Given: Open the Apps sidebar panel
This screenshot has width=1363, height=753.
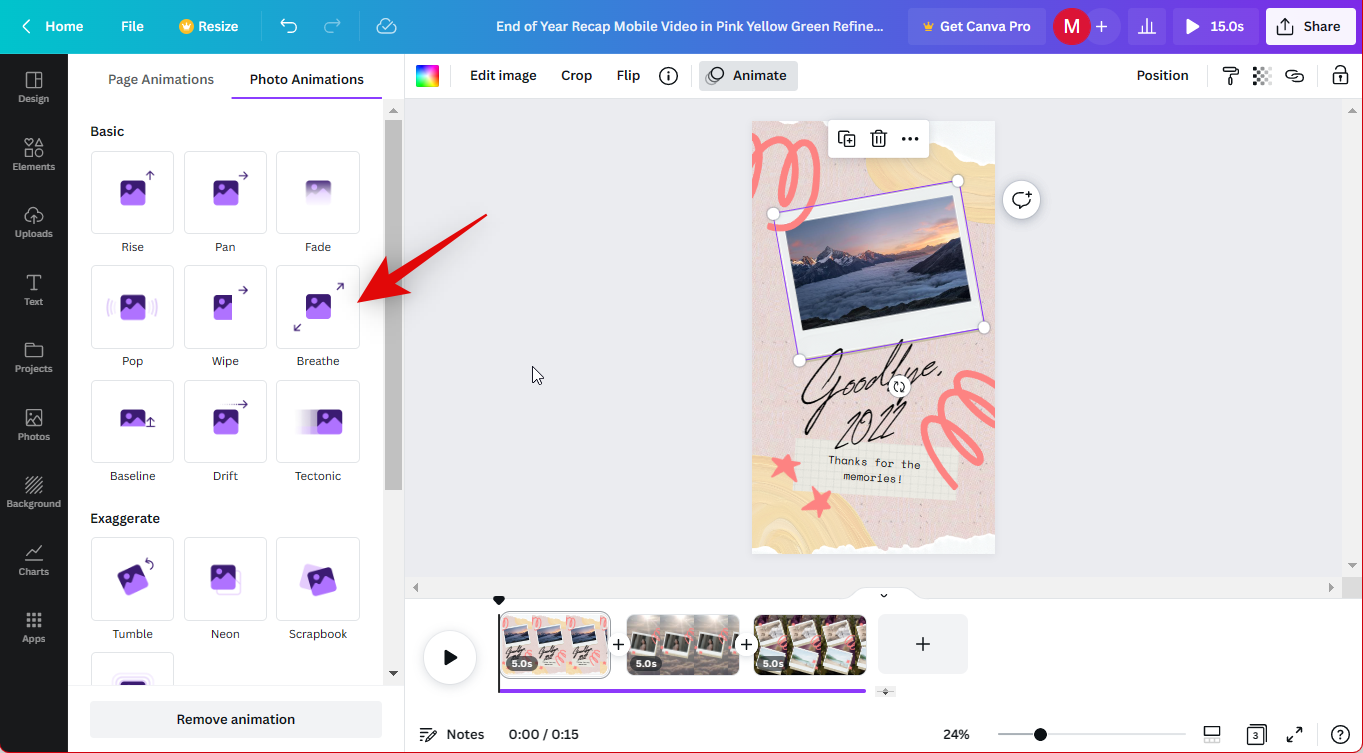Looking at the screenshot, I should click(x=33, y=627).
